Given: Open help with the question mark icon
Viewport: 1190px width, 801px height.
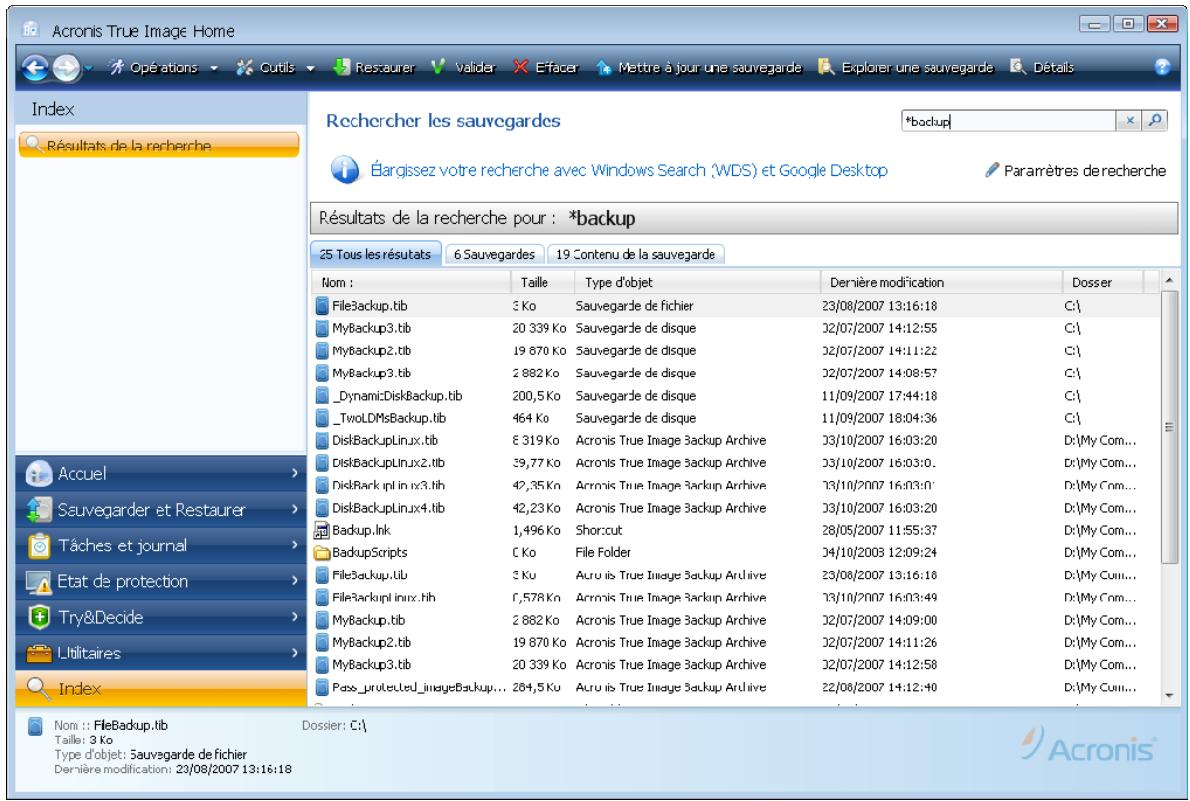Looking at the screenshot, I should pos(1162,67).
